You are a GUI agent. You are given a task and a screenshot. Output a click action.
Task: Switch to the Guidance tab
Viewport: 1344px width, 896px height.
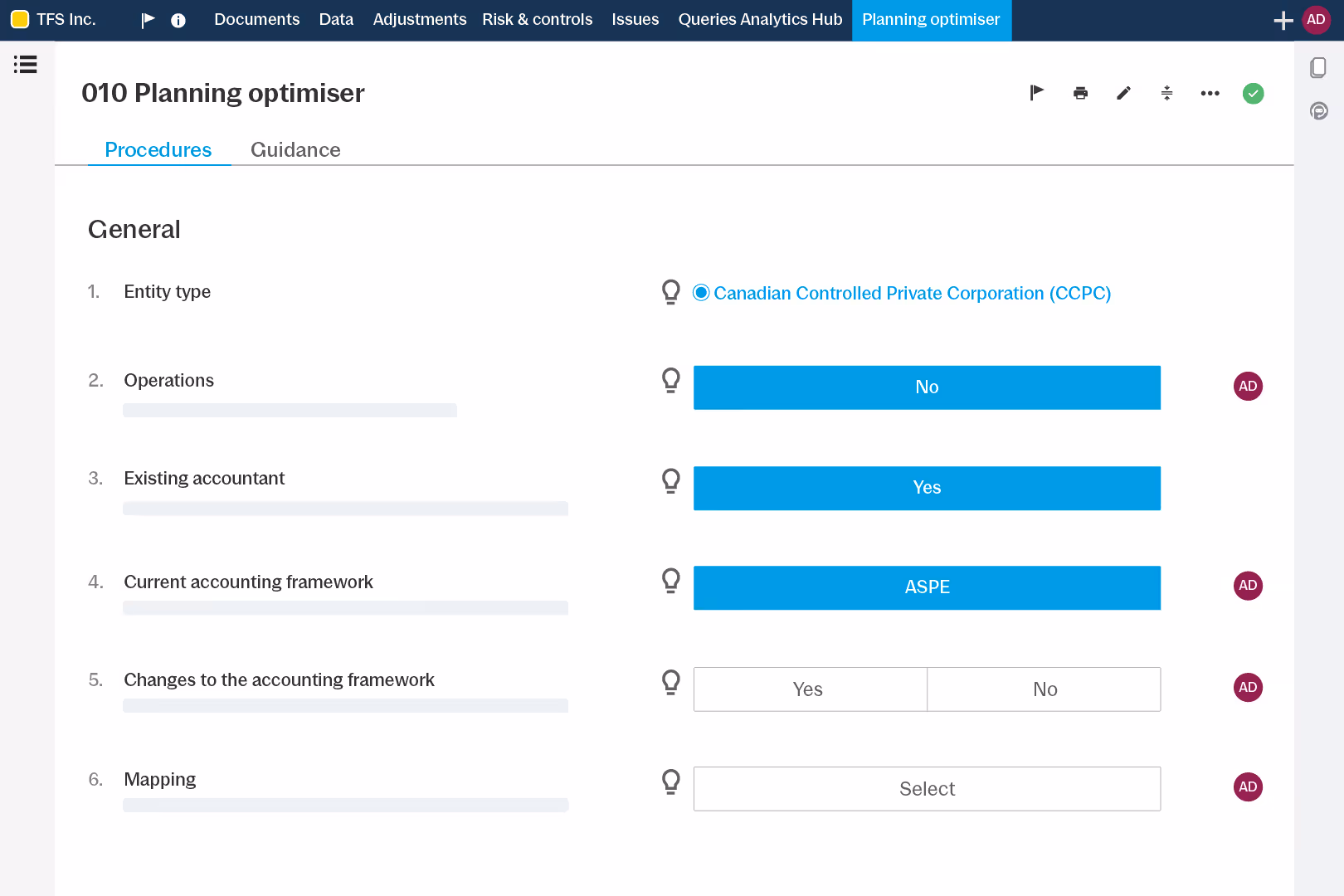[295, 150]
